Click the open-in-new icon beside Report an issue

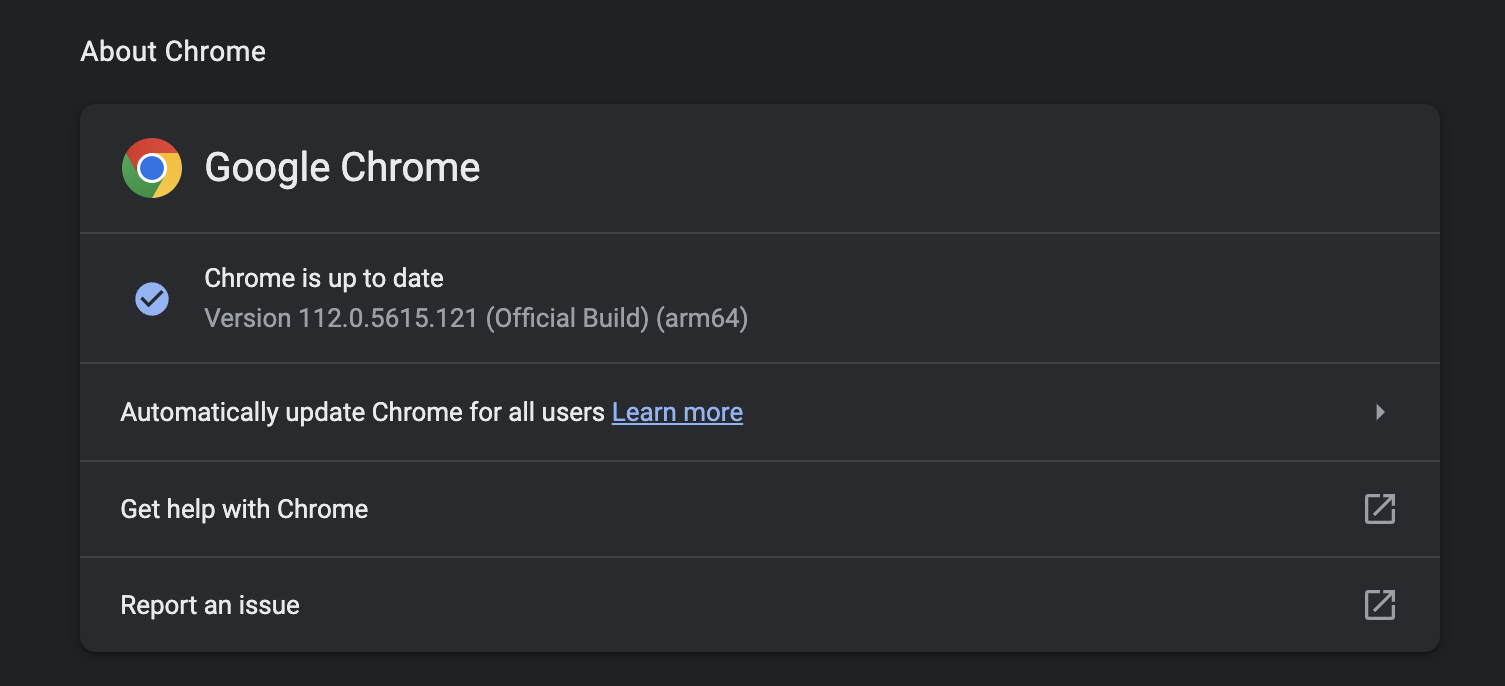pyautogui.click(x=1380, y=605)
